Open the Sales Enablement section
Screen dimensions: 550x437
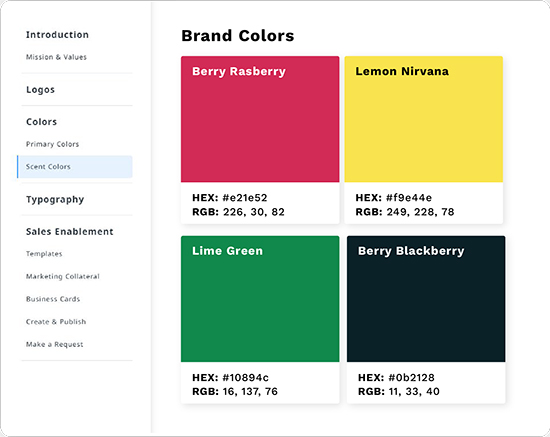click(x=69, y=231)
